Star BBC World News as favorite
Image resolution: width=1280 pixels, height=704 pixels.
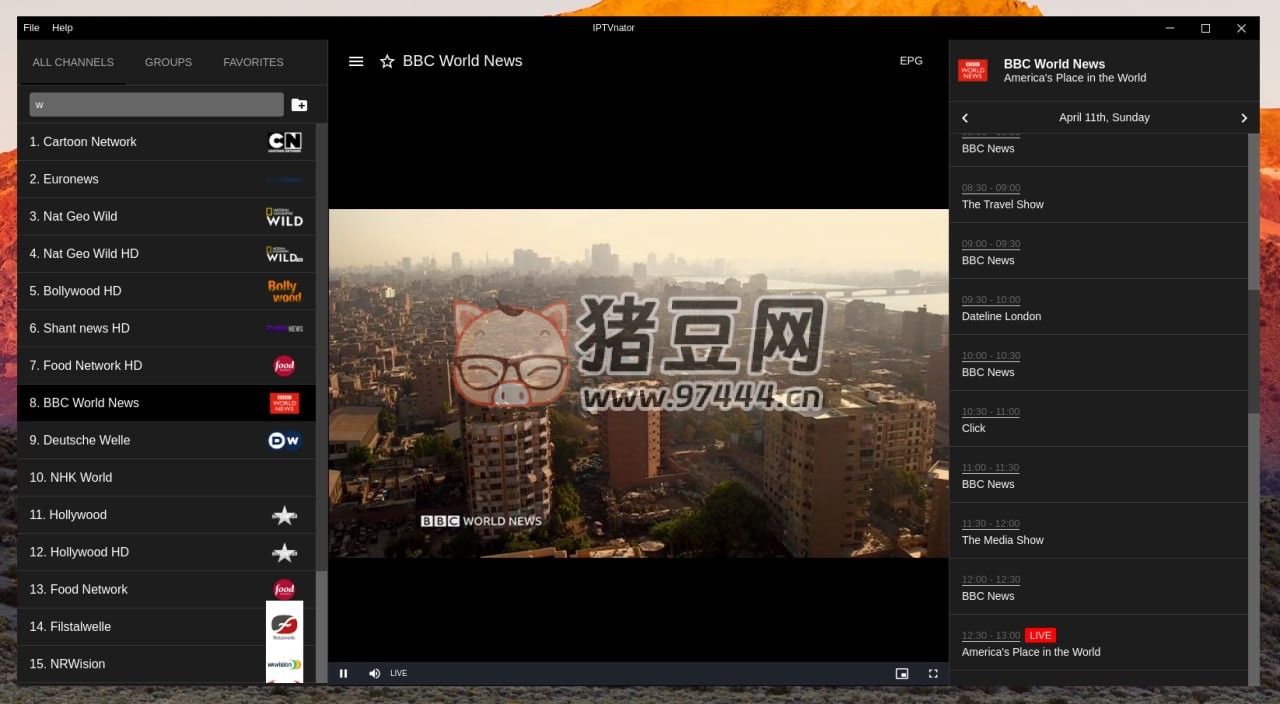(x=387, y=62)
